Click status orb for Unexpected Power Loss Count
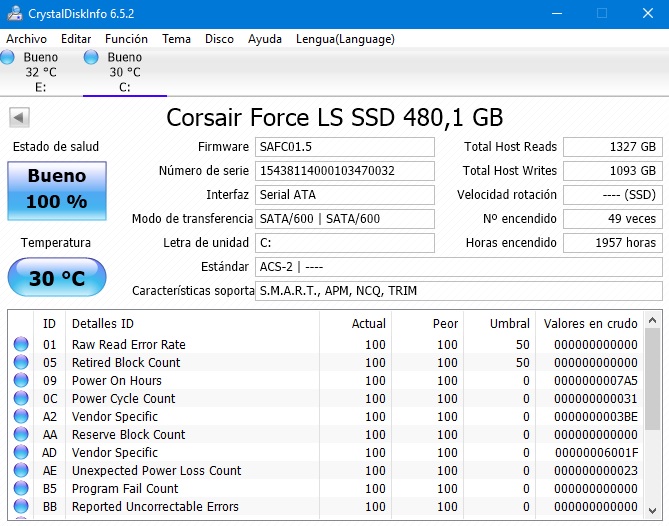The image size is (669, 526). [21, 471]
